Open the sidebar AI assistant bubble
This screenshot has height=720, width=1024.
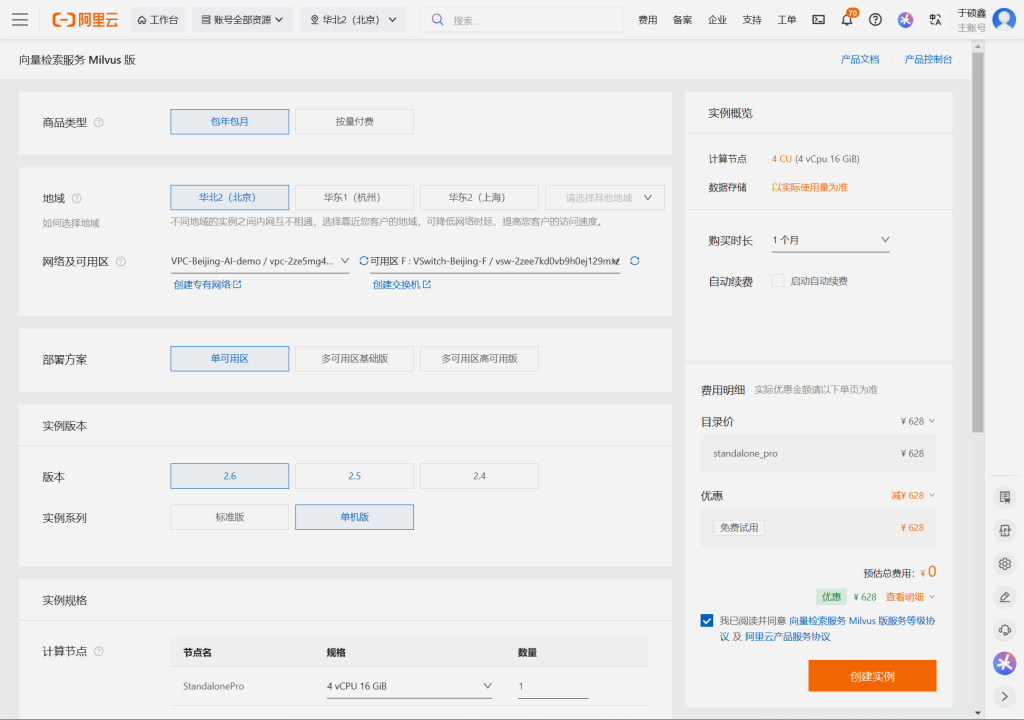click(x=1004, y=663)
